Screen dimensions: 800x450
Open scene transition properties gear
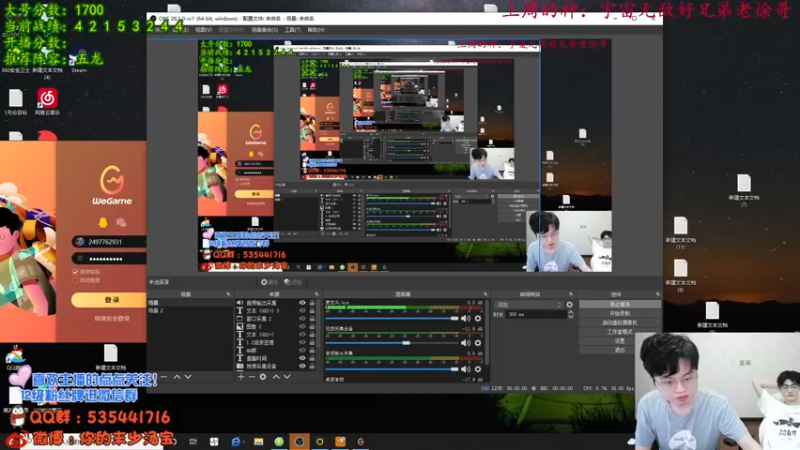[x=569, y=305]
